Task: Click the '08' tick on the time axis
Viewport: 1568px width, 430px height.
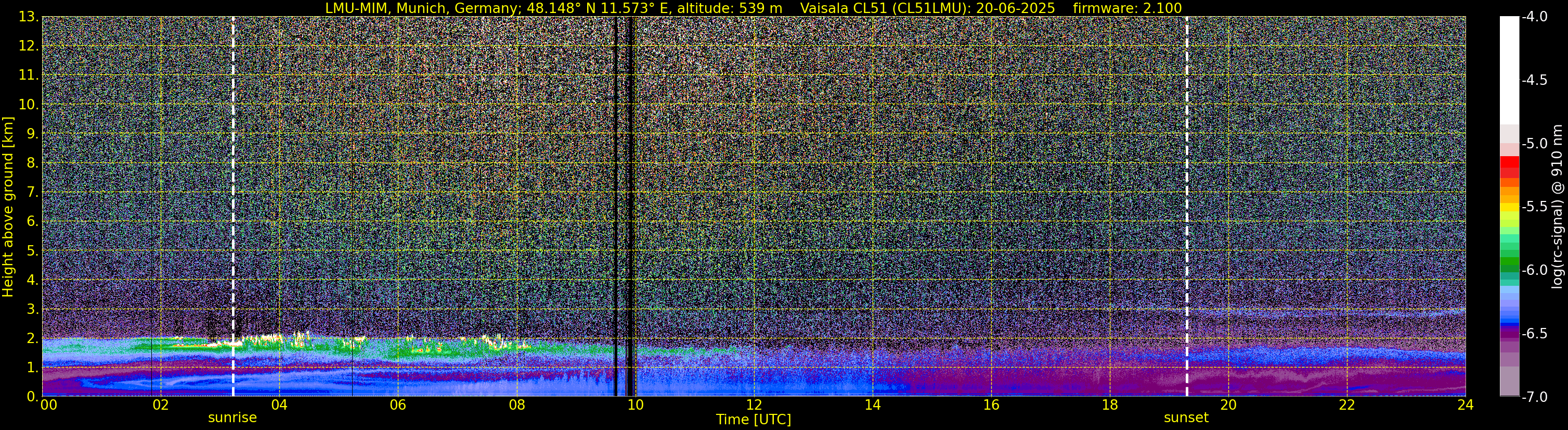Action: [516, 405]
